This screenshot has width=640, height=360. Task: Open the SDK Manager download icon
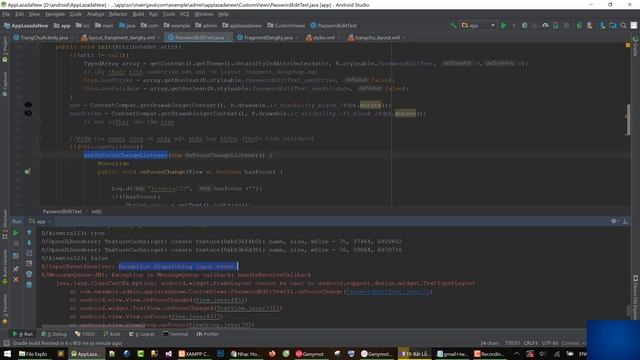(x=602, y=25)
